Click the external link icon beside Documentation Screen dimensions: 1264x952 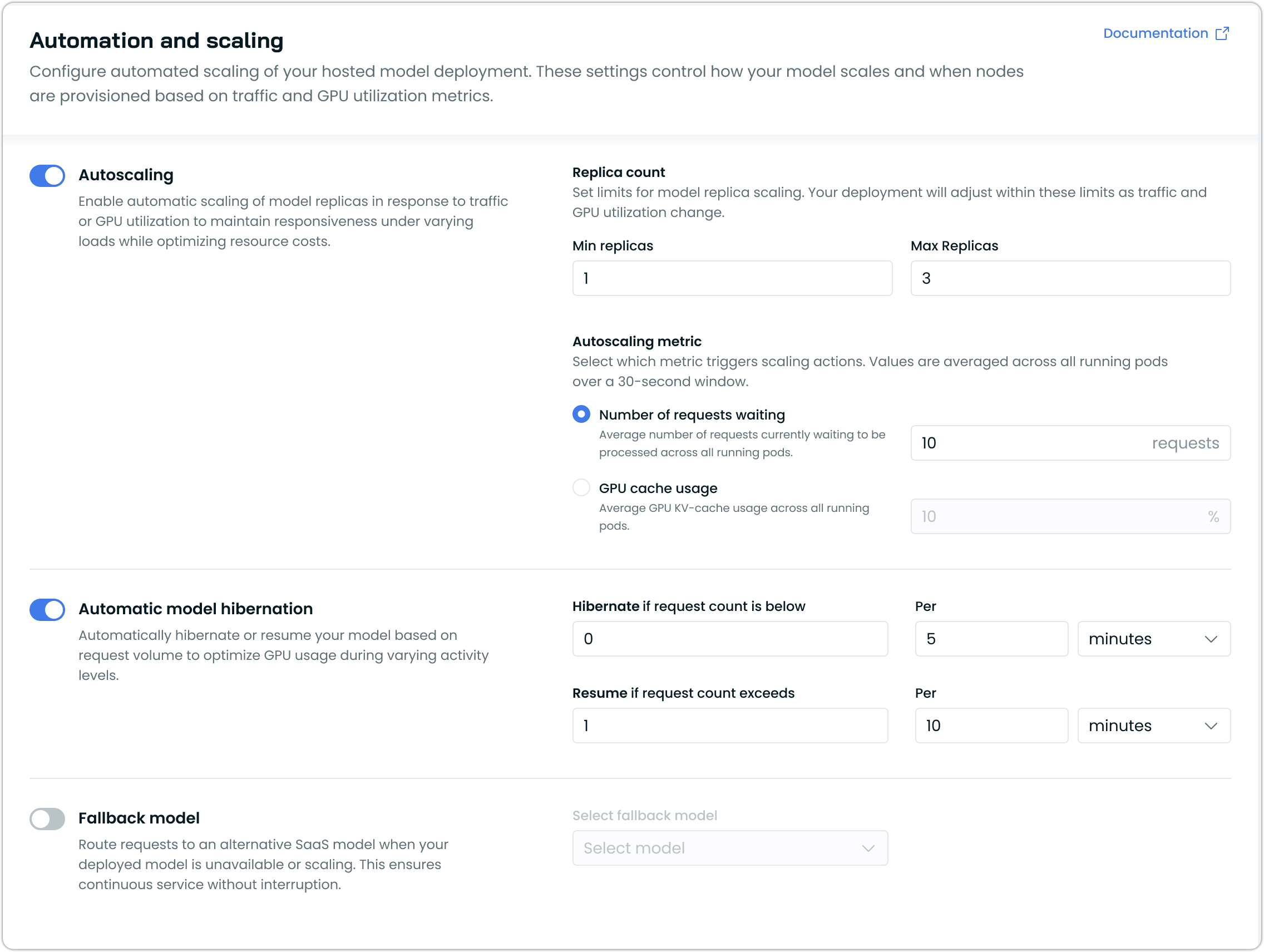coord(1222,34)
